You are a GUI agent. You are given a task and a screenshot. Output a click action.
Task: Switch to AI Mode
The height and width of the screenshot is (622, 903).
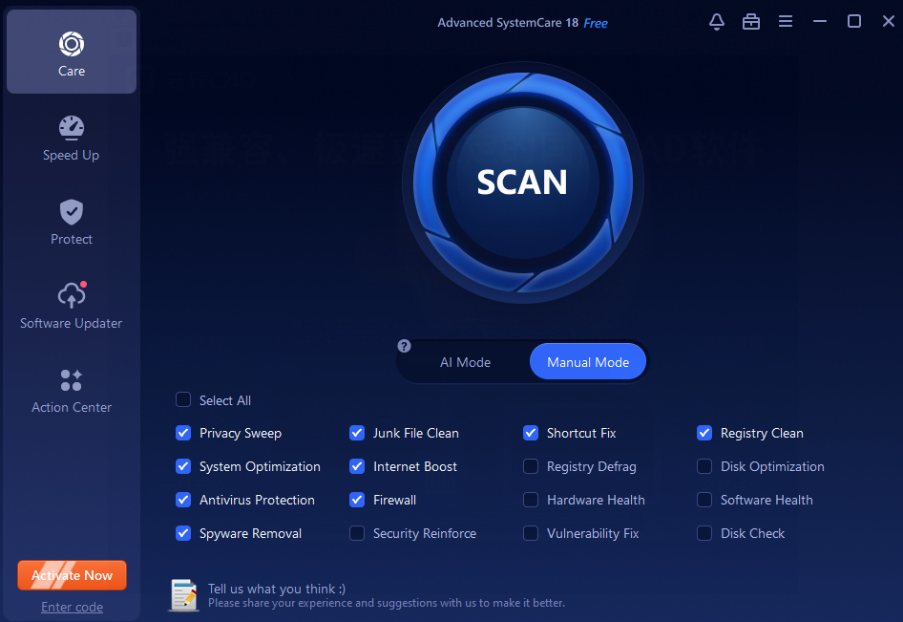(465, 362)
